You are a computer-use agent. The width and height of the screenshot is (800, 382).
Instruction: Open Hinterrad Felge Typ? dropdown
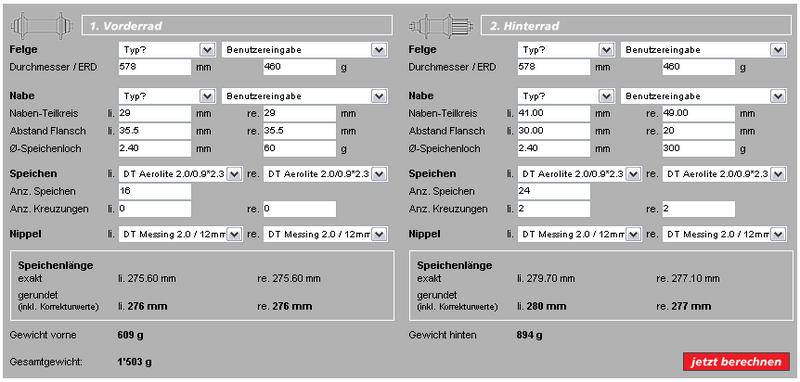point(565,49)
